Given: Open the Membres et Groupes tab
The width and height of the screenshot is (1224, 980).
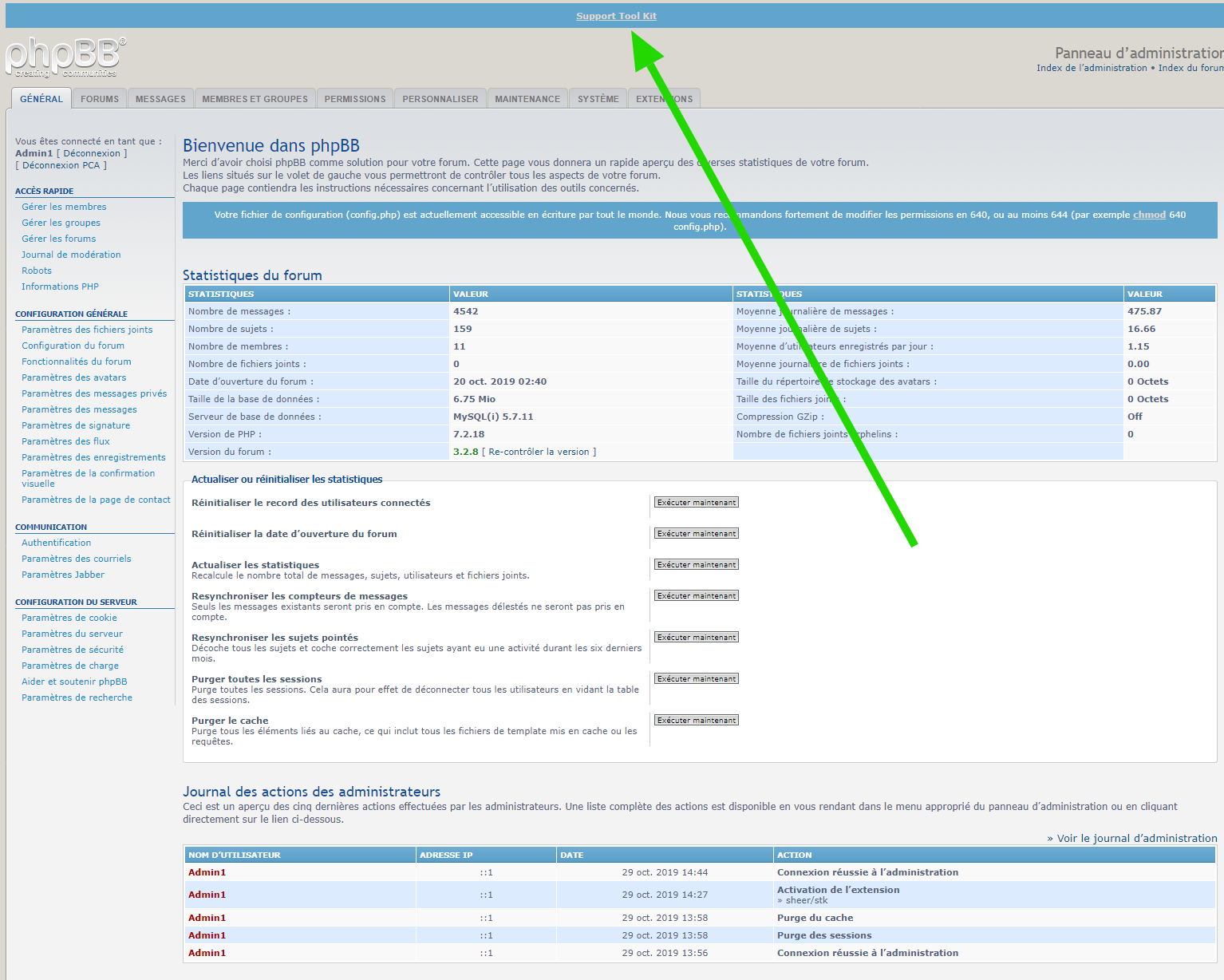Looking at the screenshot, I should coord(255,99).
